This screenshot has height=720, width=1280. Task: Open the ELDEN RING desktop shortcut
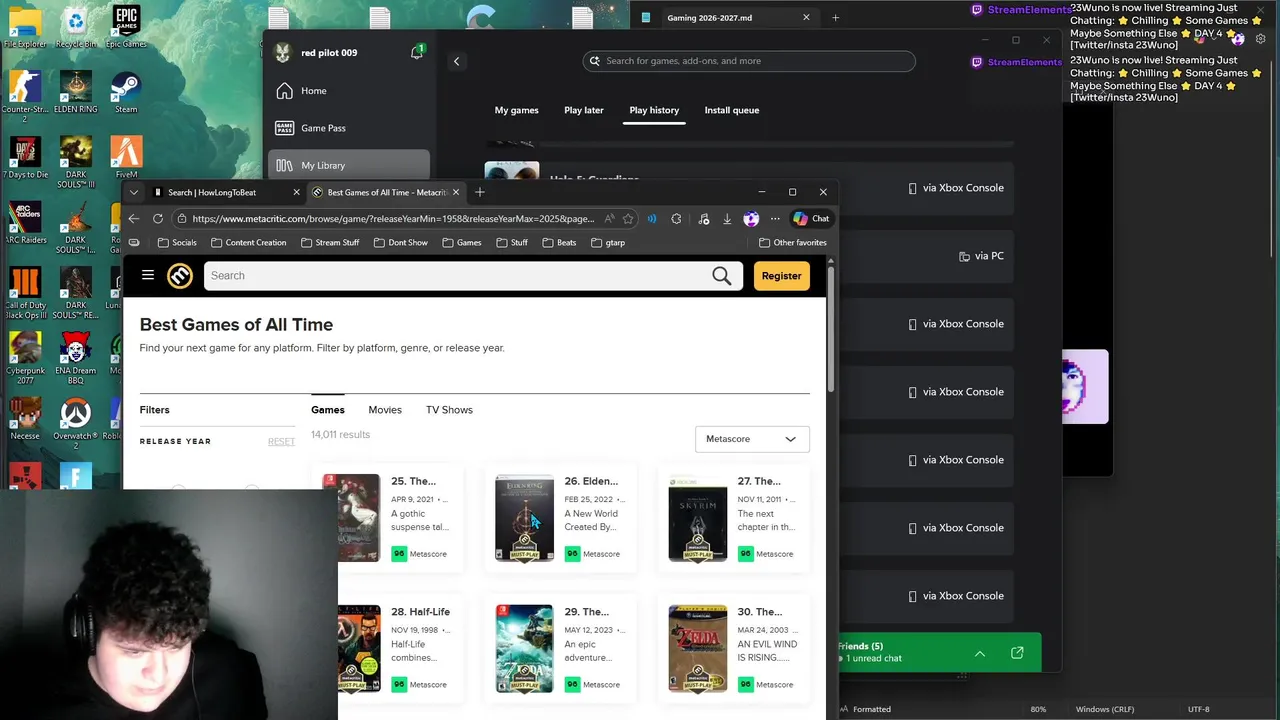tap(75, 93)
